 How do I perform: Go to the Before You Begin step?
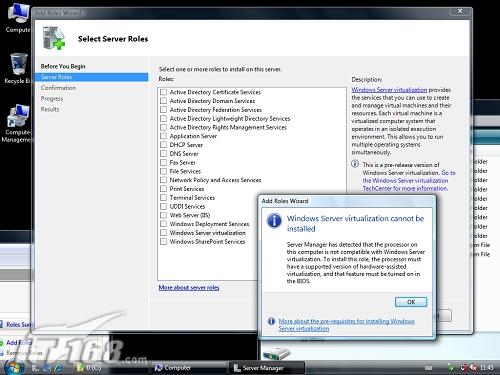(63, 66)
